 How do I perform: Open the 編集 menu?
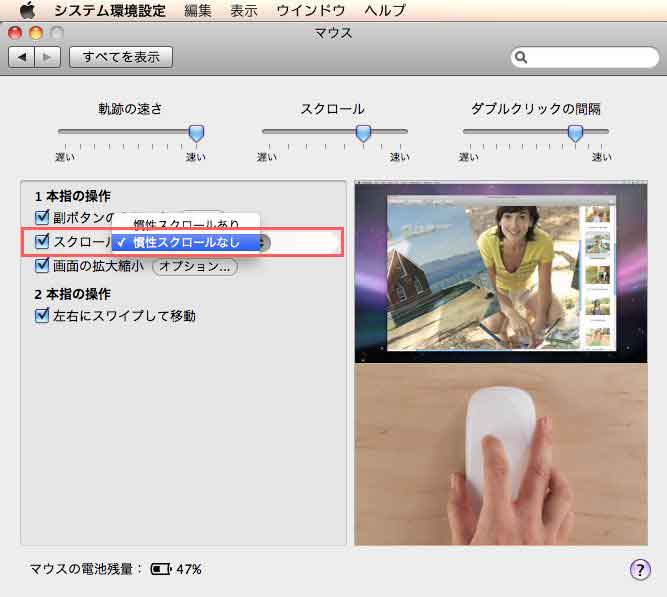pyautogui.click(x=198, y=11)
